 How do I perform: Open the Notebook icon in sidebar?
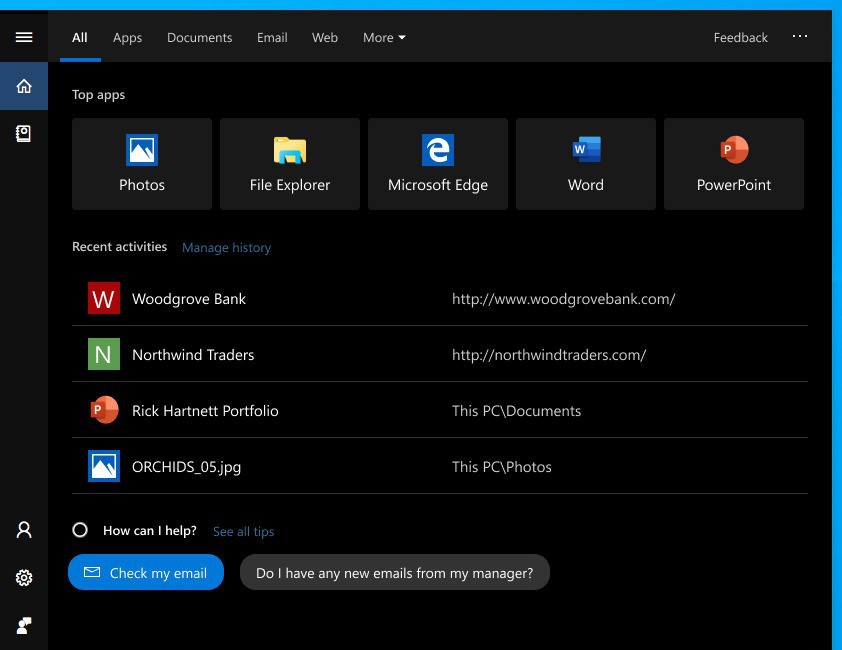(24, 133)
